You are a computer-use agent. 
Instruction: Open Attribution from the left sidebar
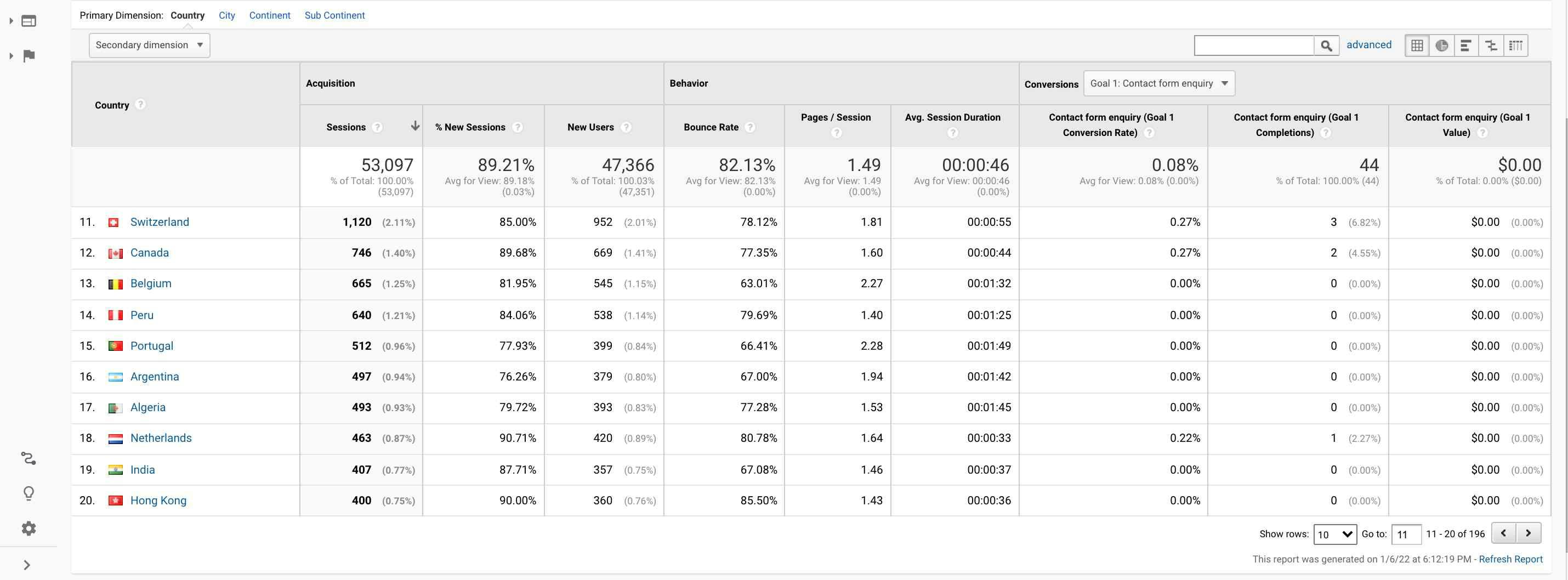pos(29,458)
